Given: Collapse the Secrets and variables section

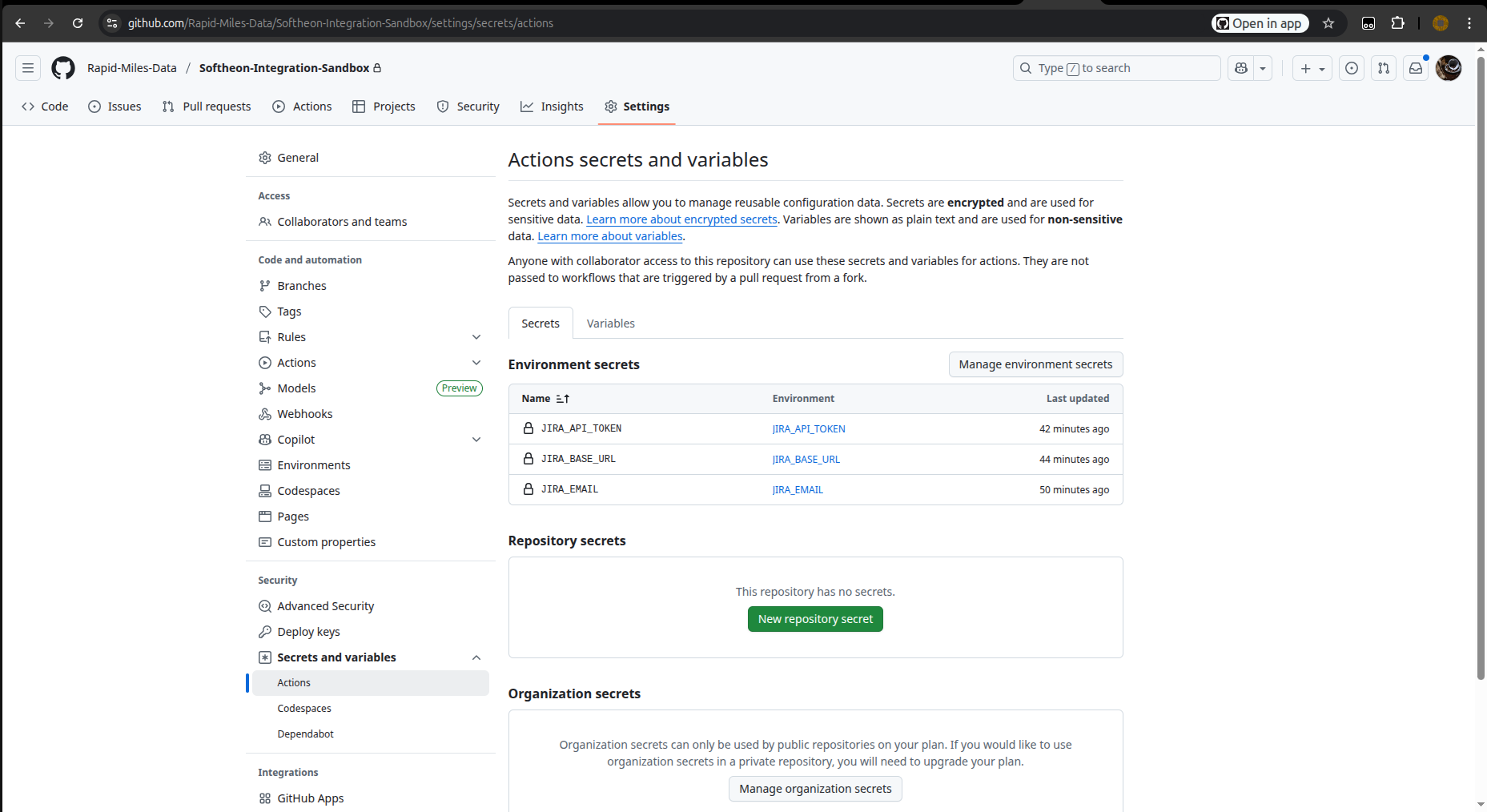Looking at the screenshot, I should [476, 657].
